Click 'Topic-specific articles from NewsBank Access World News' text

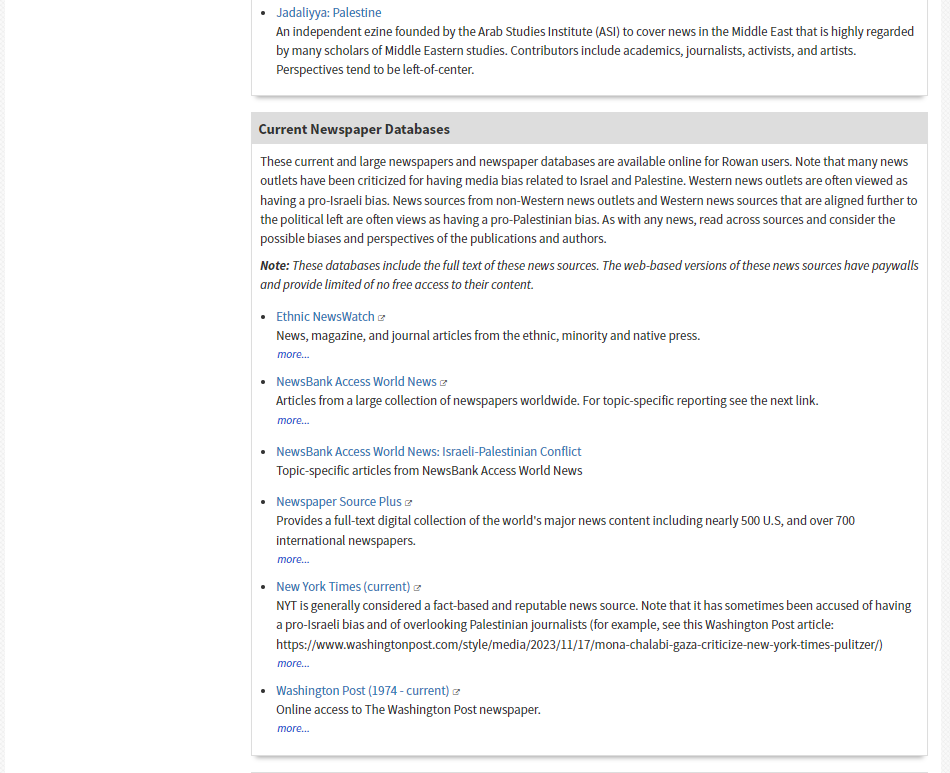coord(429,471)
